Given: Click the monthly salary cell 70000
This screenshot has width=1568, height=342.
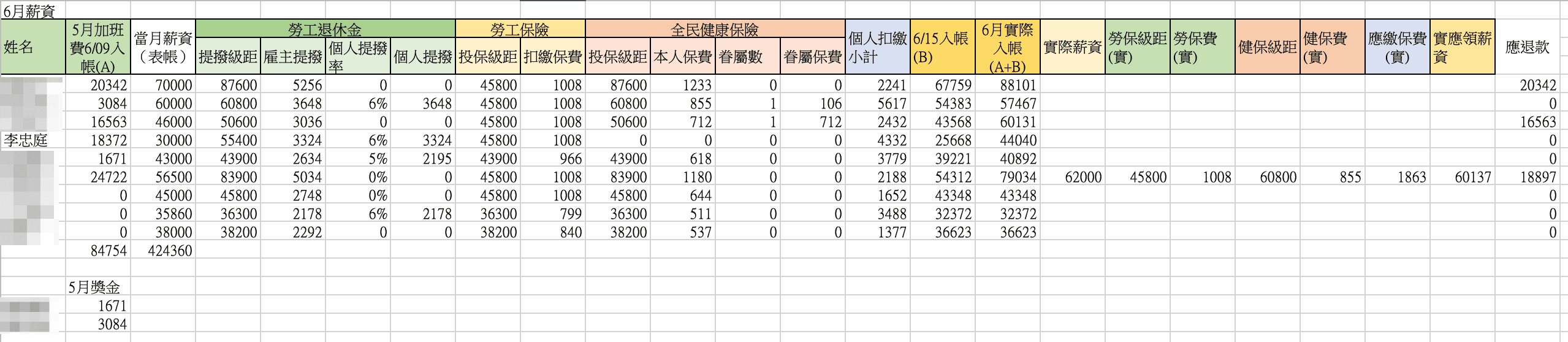Looking at the screenshot, I should pos(163,85).
